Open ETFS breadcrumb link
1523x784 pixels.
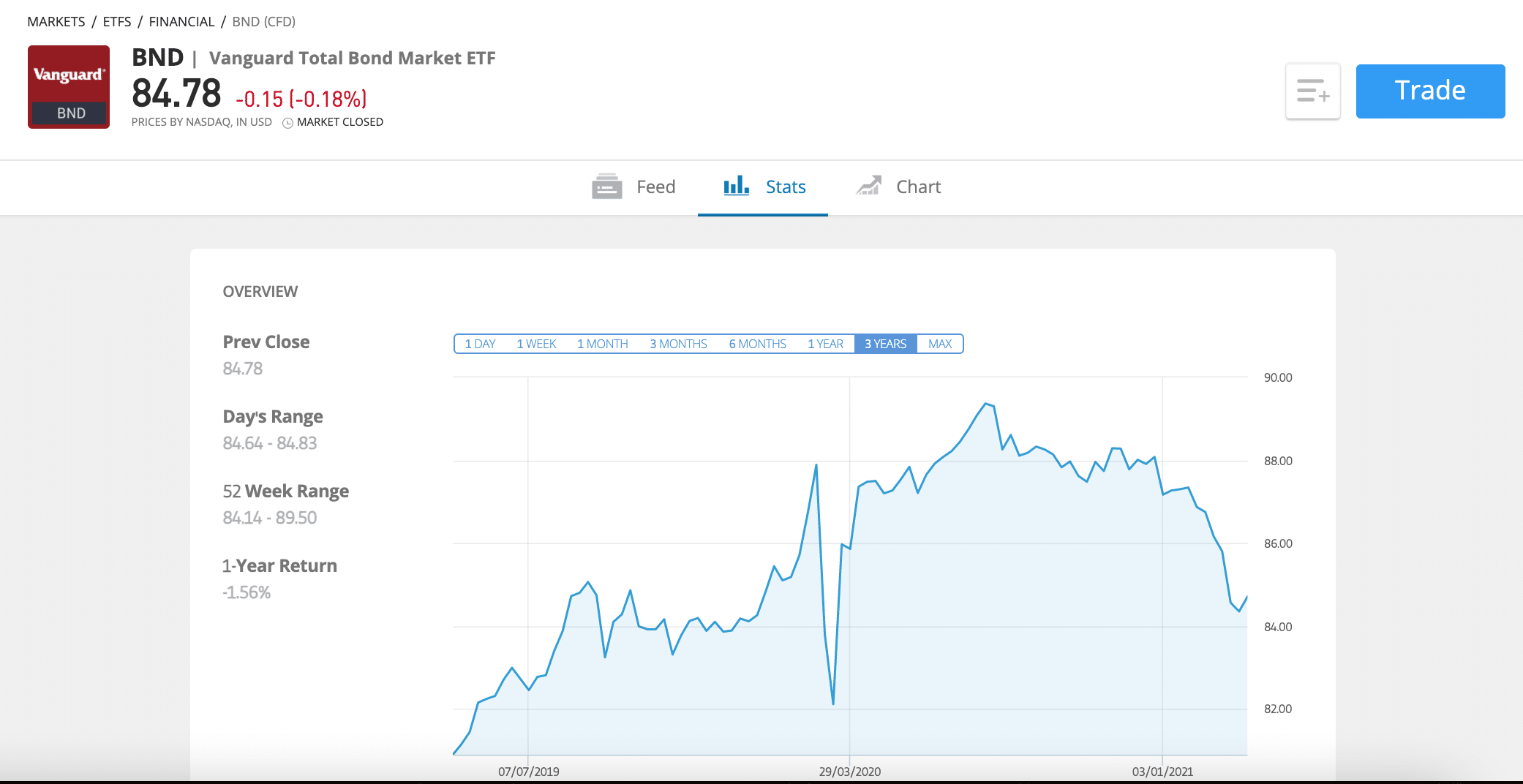point(117,22)
